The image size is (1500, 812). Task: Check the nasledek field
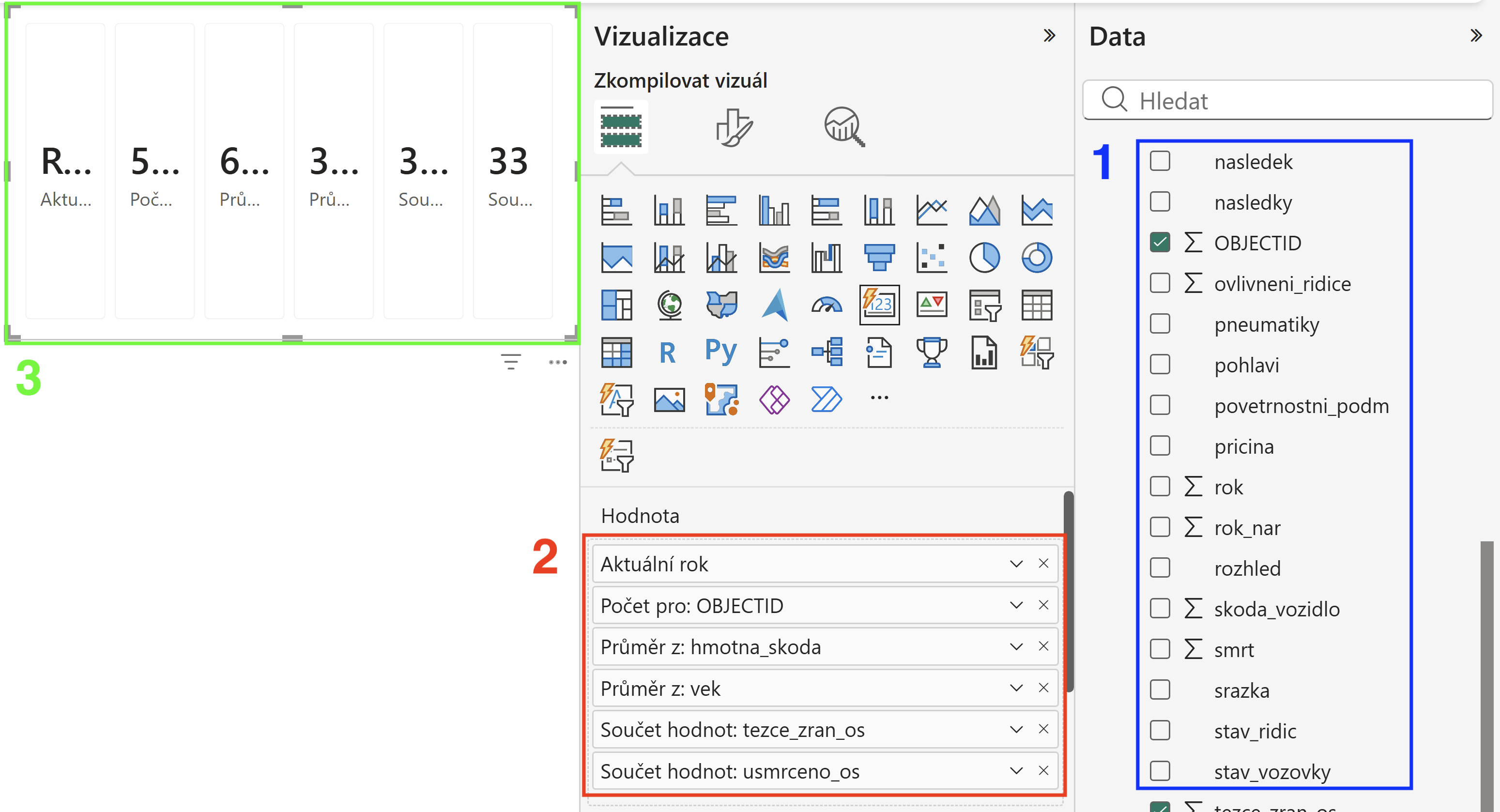point(1160,161)
